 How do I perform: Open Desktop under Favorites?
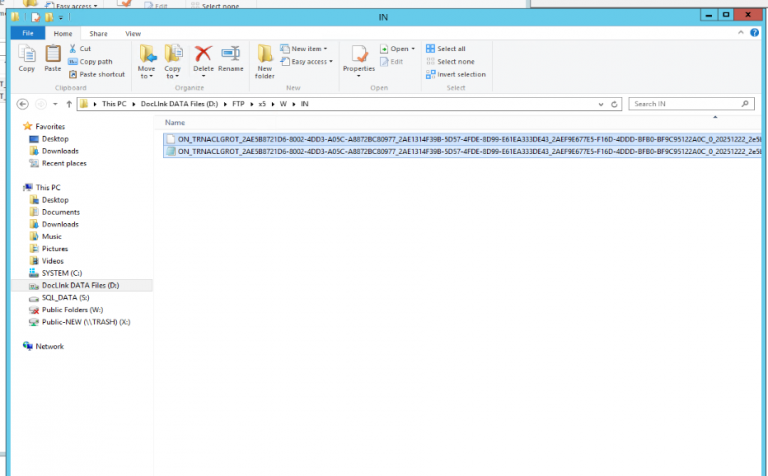(x=55, y=139)
